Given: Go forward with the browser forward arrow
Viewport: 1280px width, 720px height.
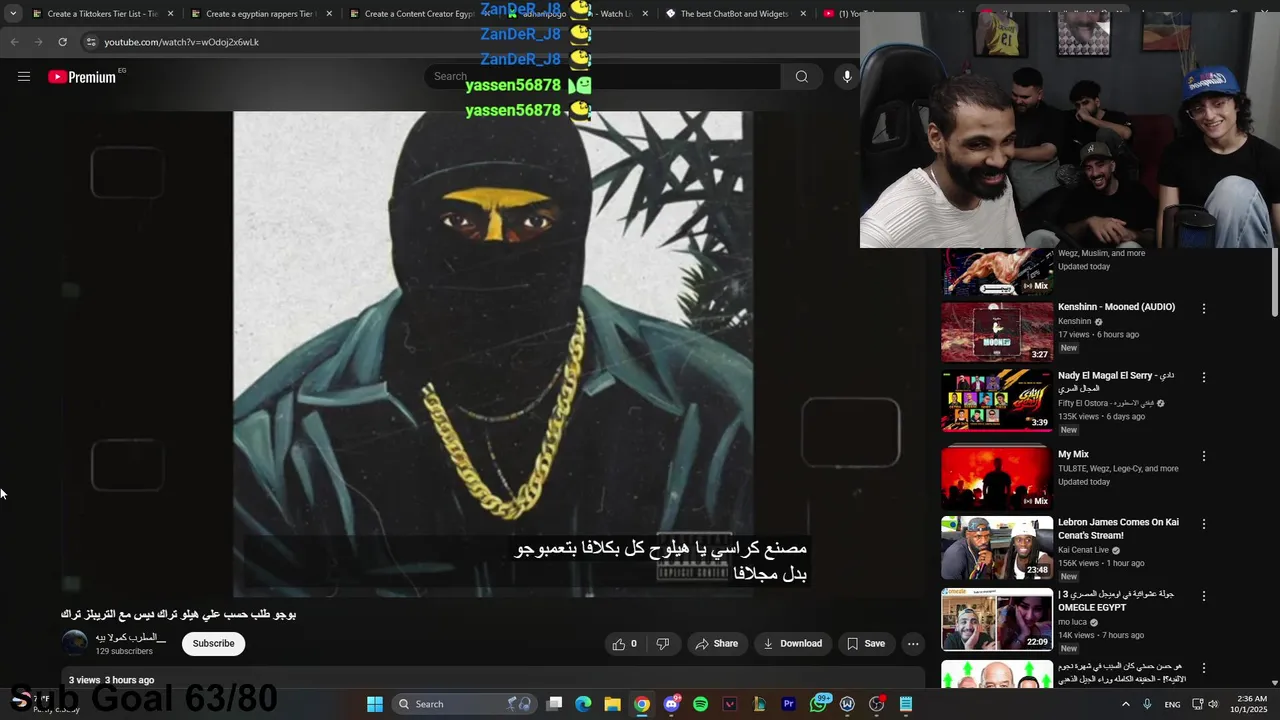Looking at the screenshot, I should pos(38,42).
